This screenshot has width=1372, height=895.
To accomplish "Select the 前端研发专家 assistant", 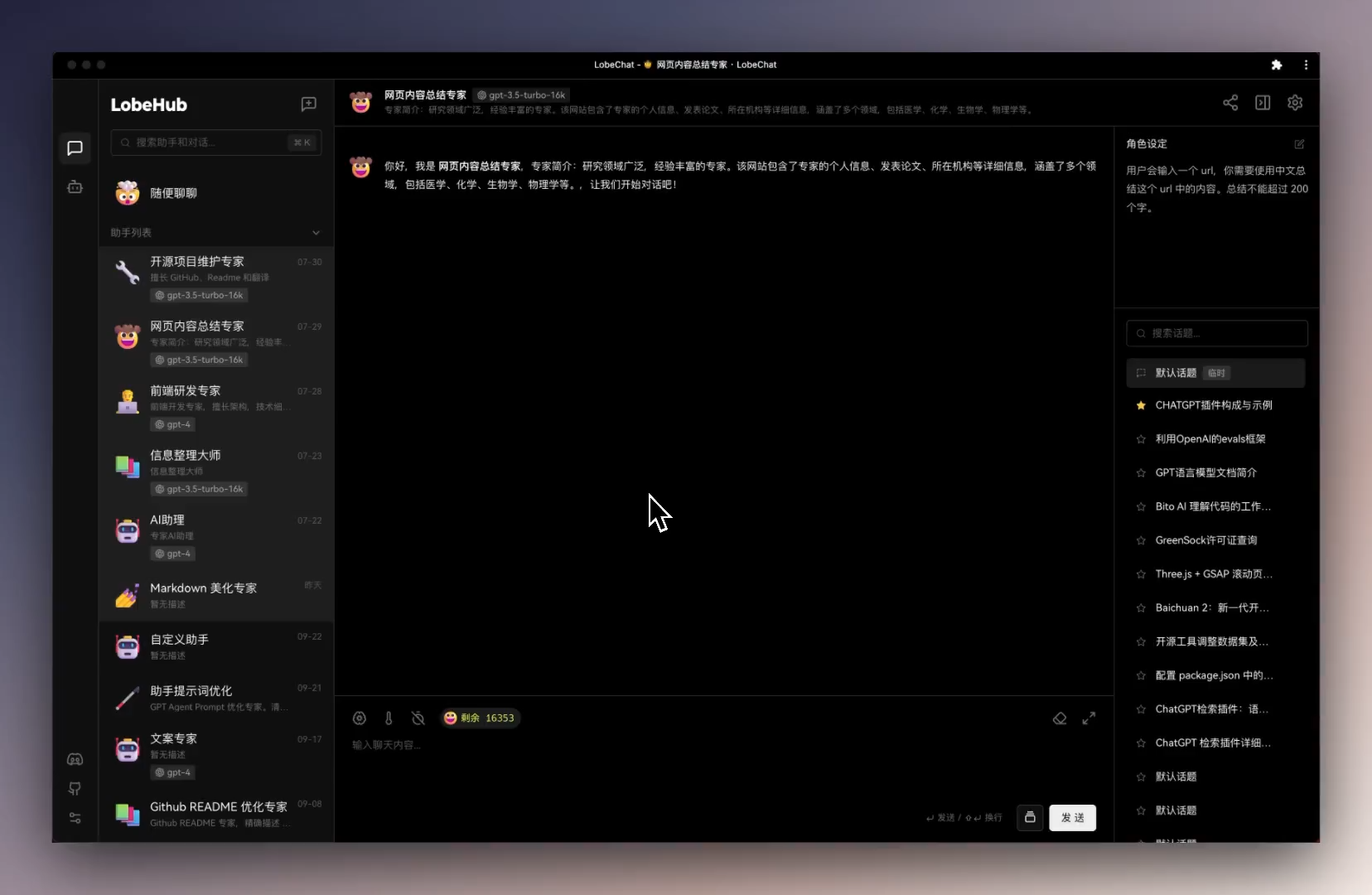I will 216,408.
